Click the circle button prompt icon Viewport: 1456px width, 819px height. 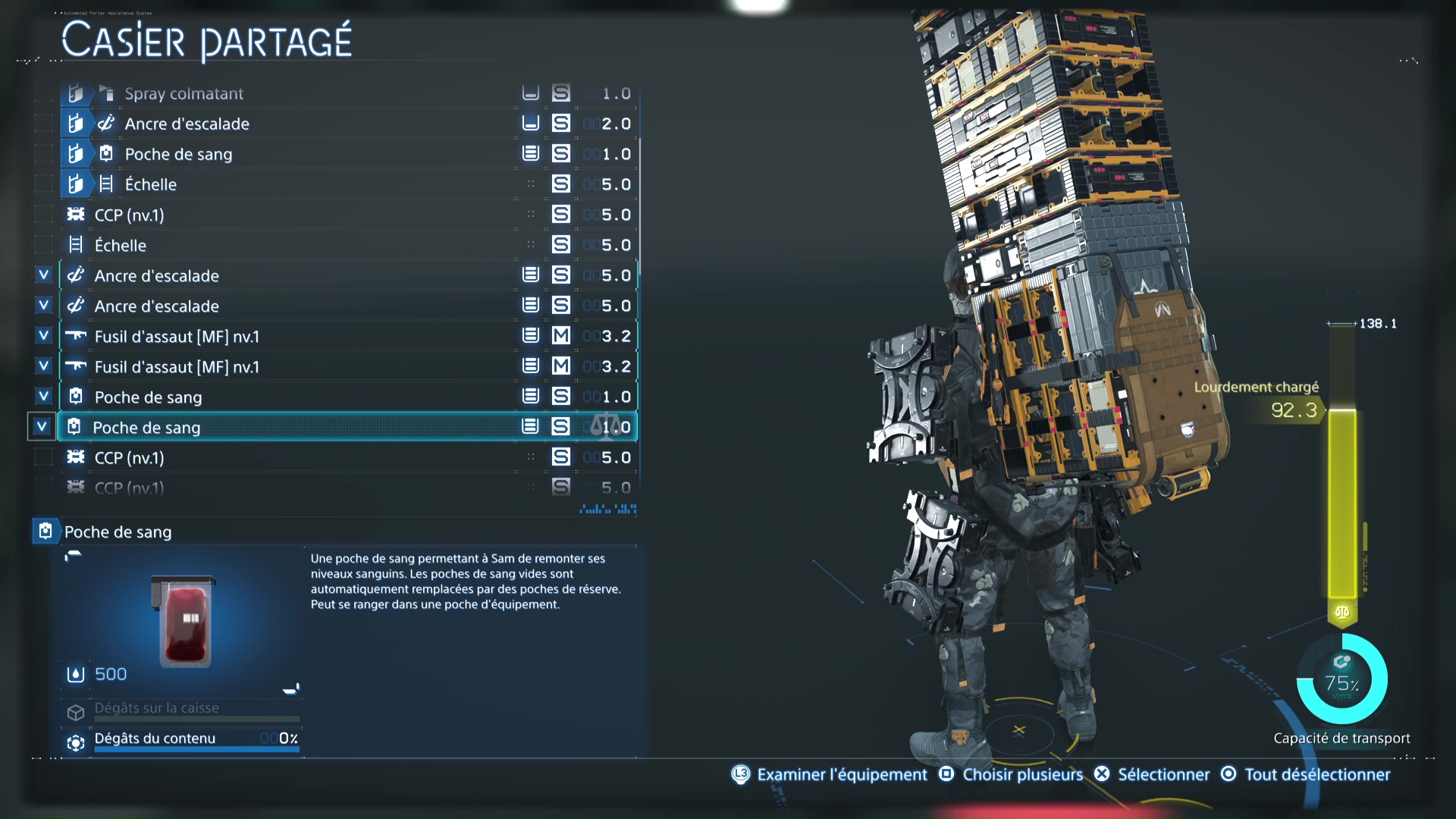1228,774
